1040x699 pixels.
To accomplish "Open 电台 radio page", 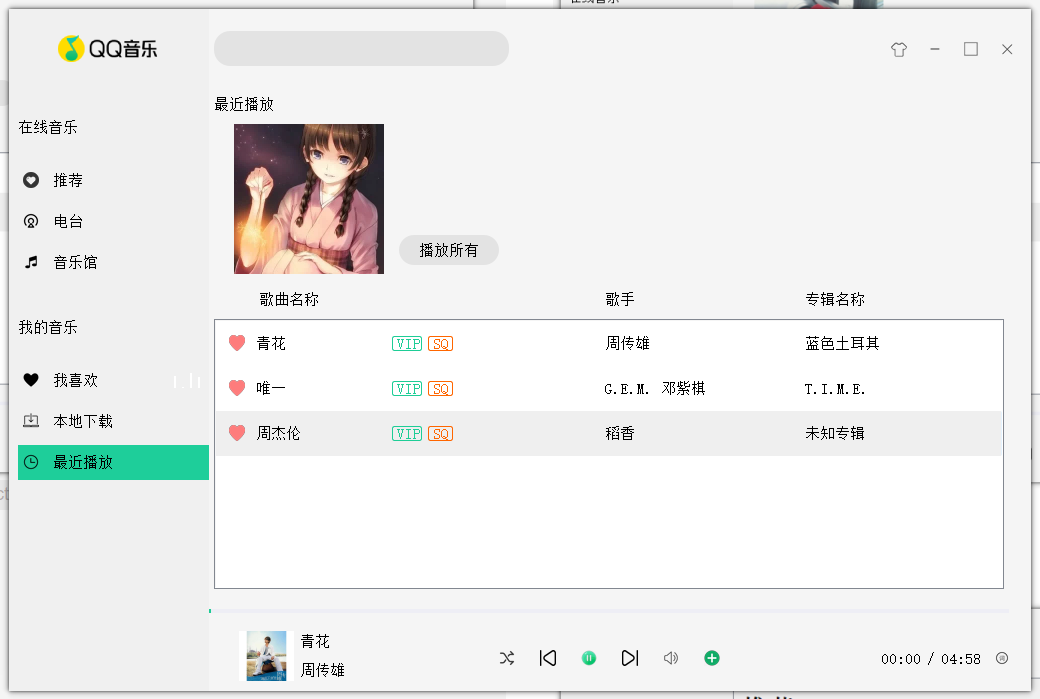I will [x=113, y=222].
